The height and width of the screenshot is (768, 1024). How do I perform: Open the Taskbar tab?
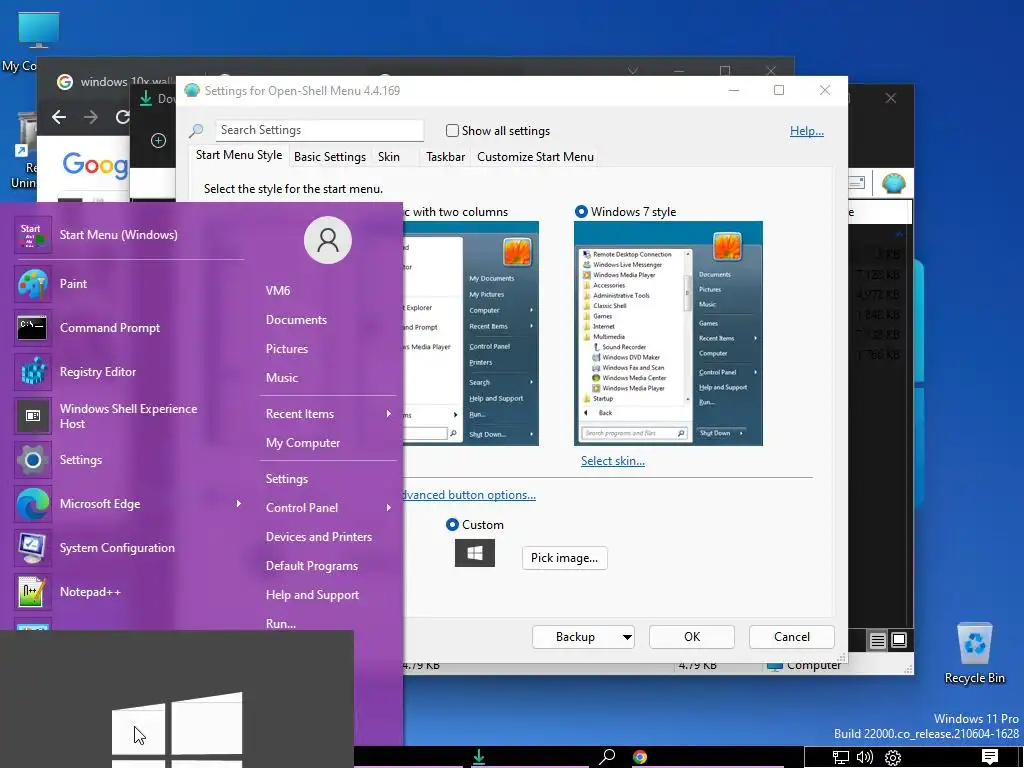(445, 157)
